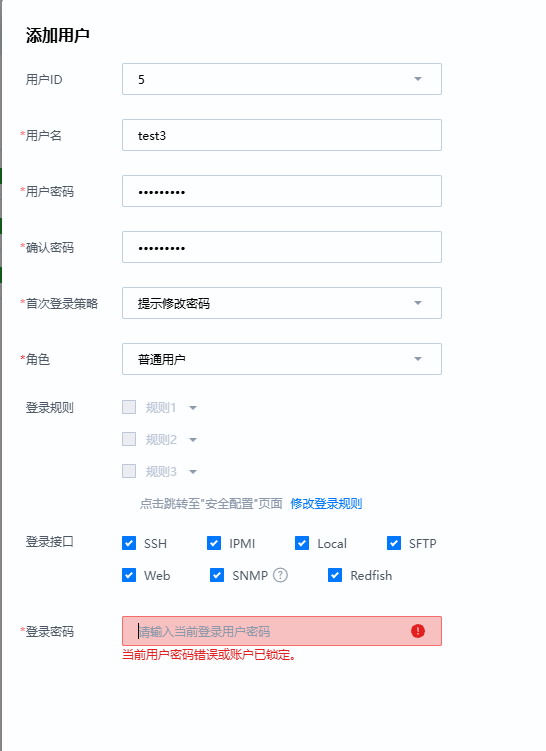Click the 确认密码 input field
546x751 pixels.
[282, 247]
